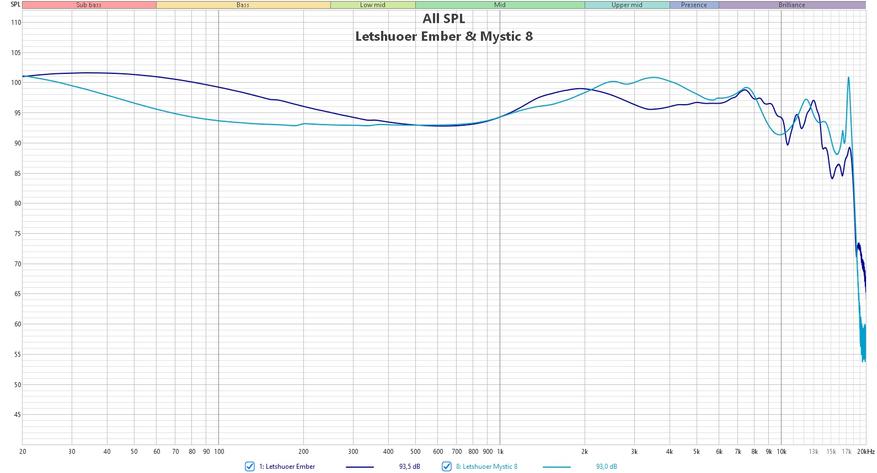Click the 1k frequency axis label
Image resolution: width=877 pixels, height=473 pixels.
500,451
